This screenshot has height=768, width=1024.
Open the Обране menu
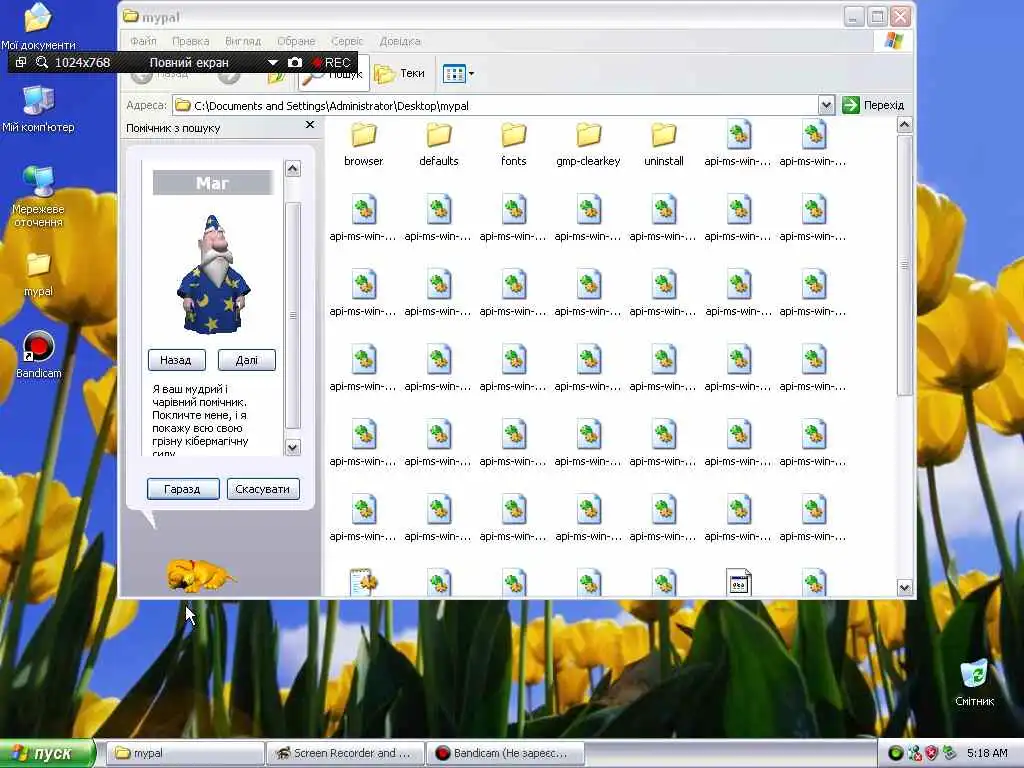296,41
